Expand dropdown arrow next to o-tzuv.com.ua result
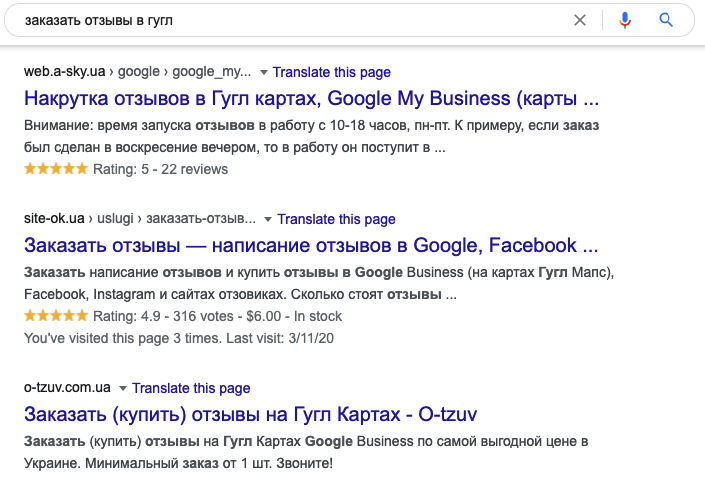 (x=122, y=388)
